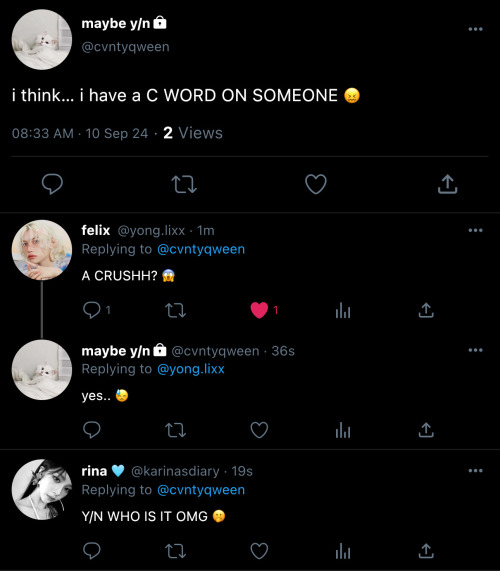Open more options on rina's reply
Viewport: 500px width, 571px height.
475,470
